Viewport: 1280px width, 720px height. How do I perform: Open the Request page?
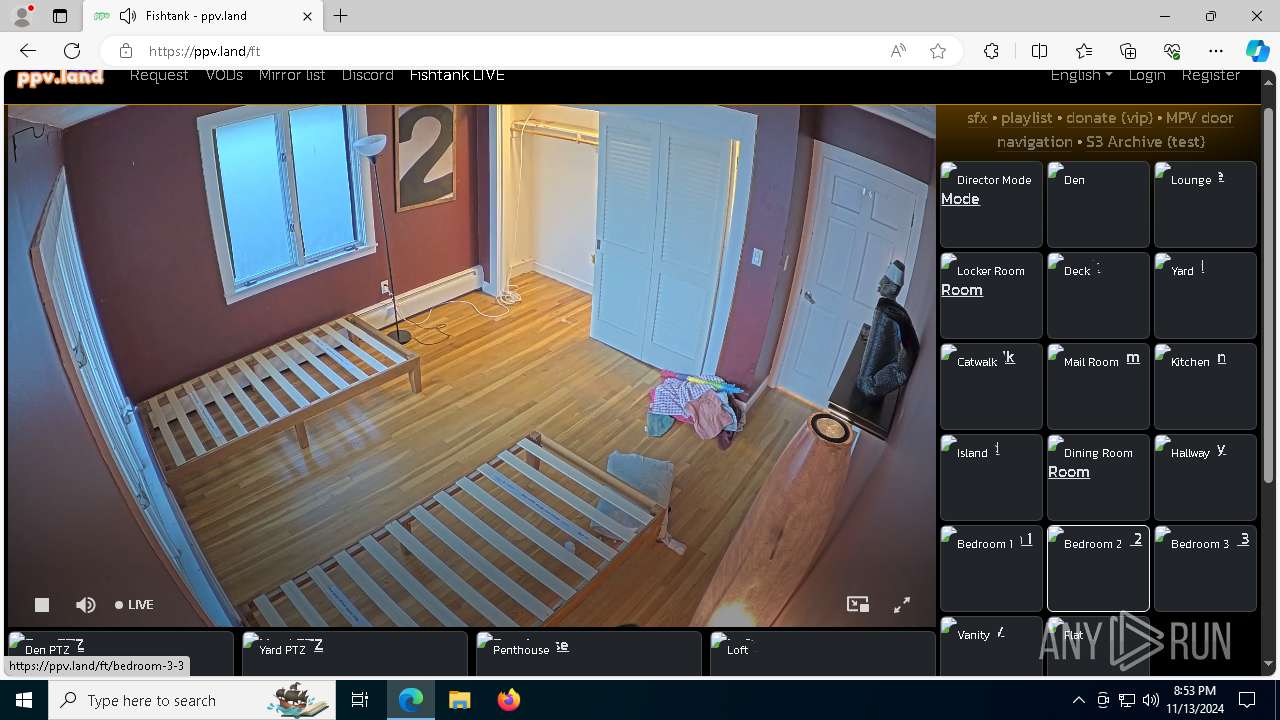pyautogui.click(x=159, y=75)
